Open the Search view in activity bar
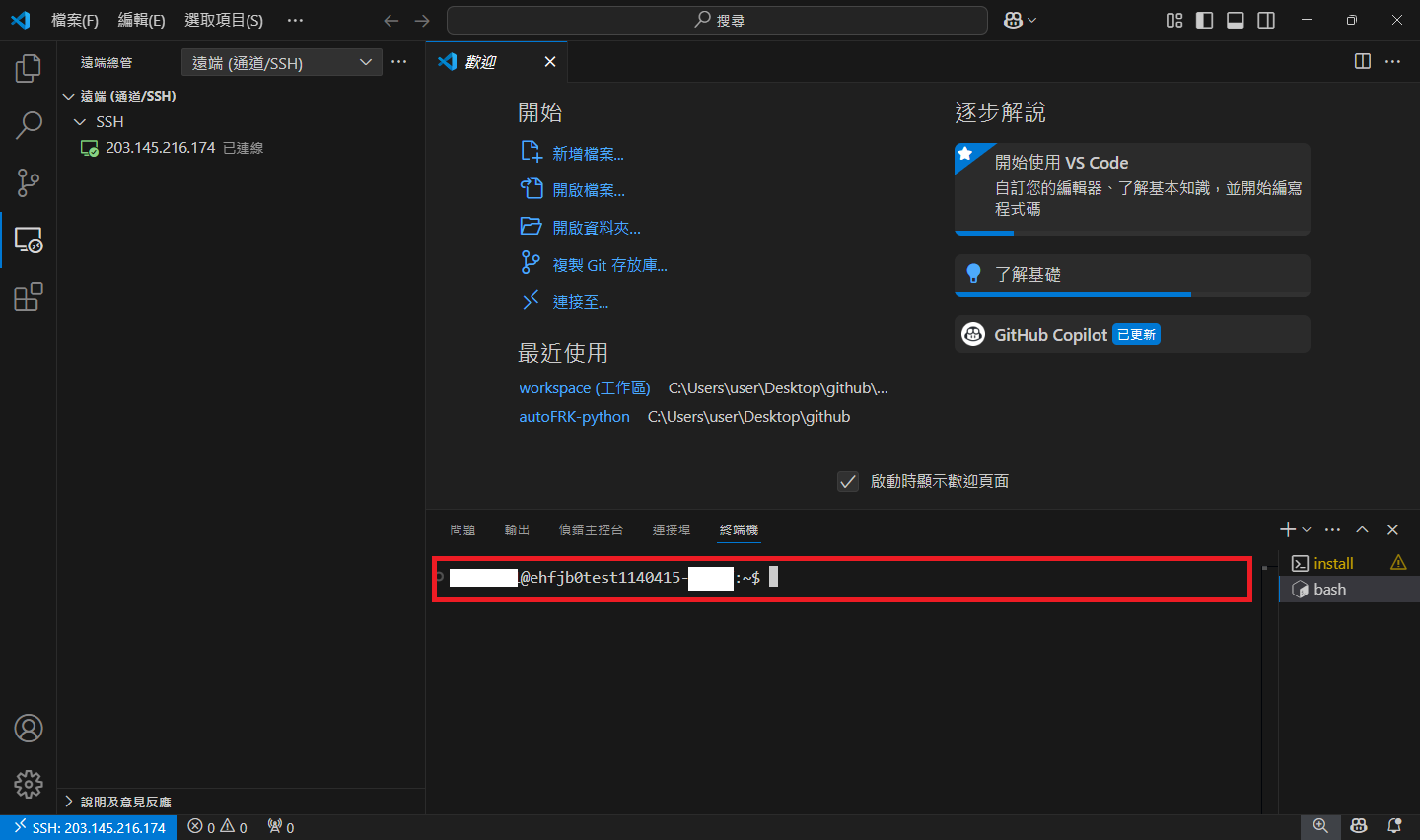This screenshot has width=1420, height=840. [x=29, y=125]
